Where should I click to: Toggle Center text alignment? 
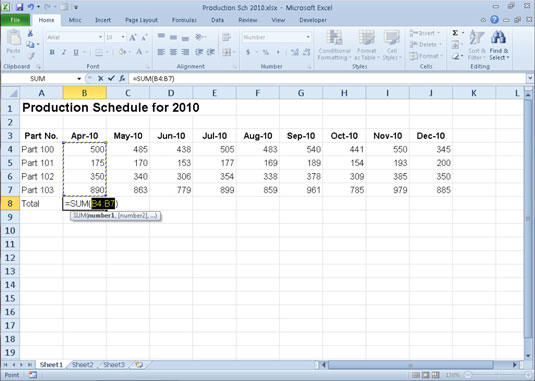(173, 52)
